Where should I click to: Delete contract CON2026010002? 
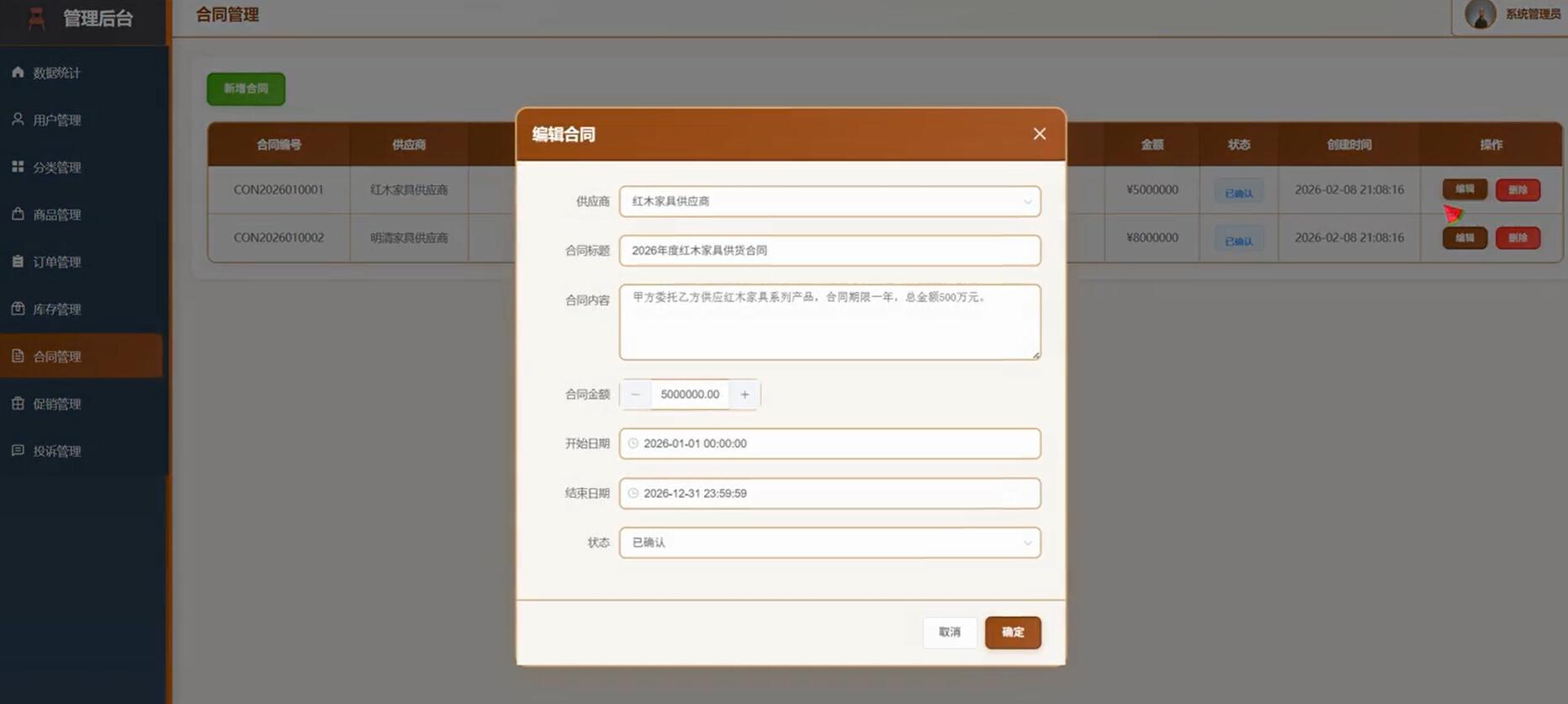(x=1518, y=238)
